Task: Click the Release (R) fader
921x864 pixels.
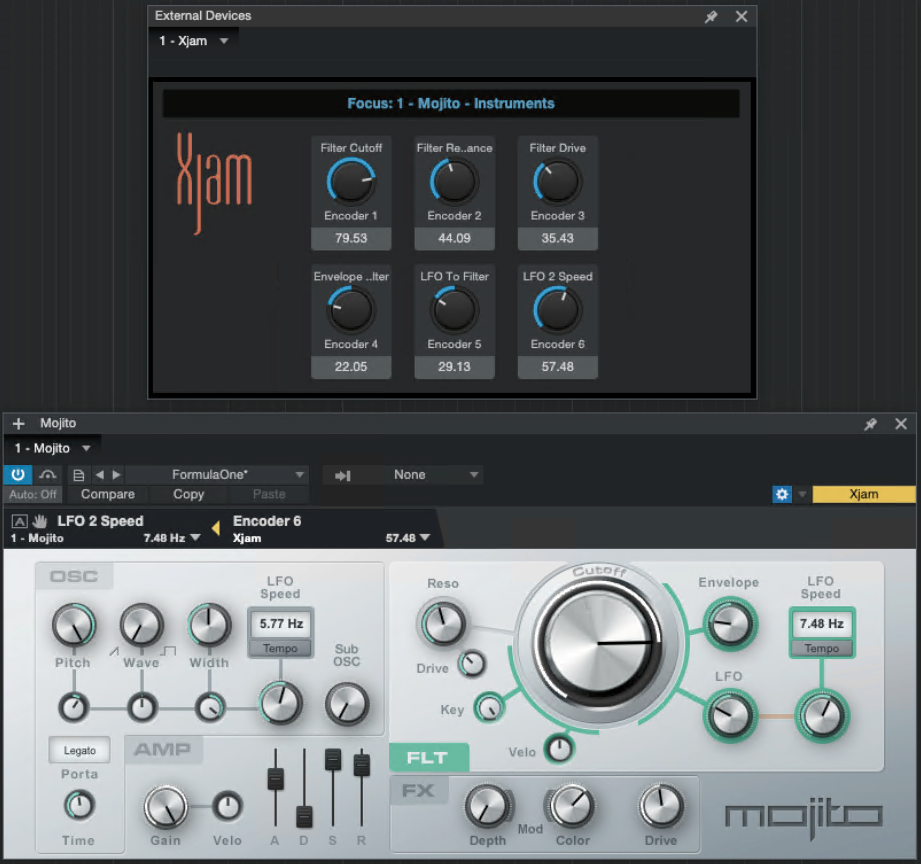Action: [361, 764]
